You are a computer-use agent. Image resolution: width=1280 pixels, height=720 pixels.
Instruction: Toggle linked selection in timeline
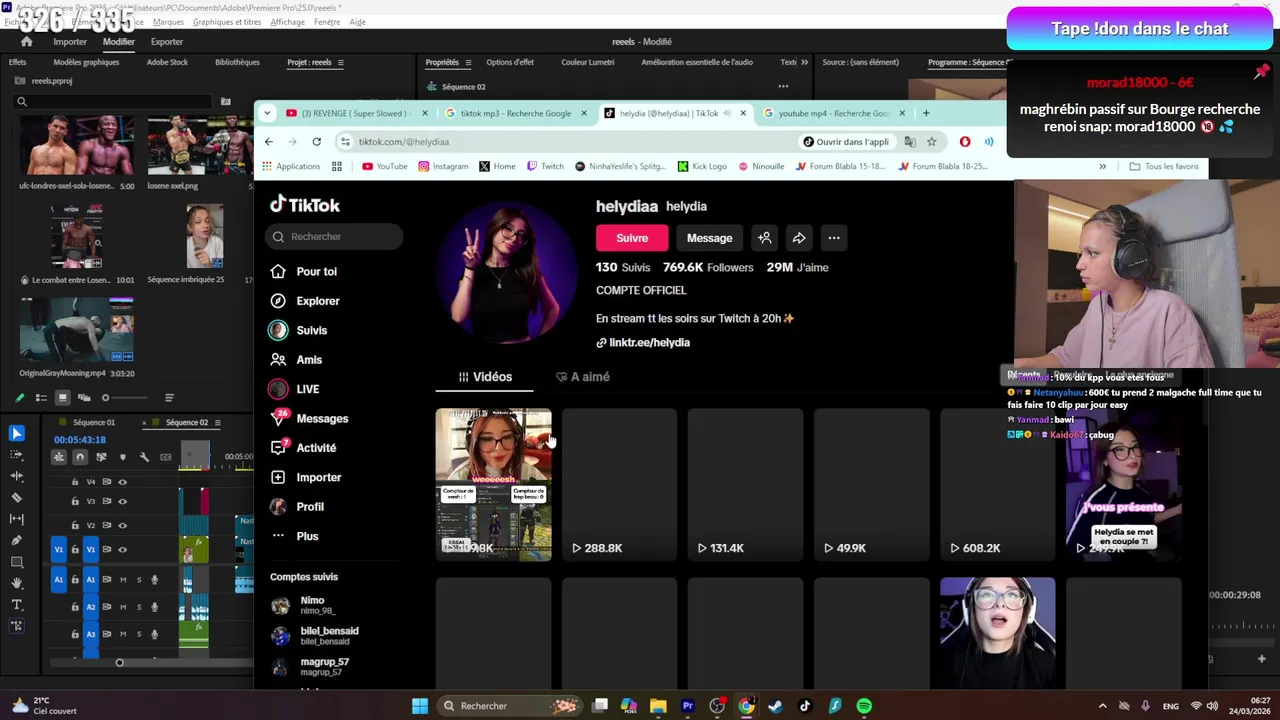pos(101,457)
